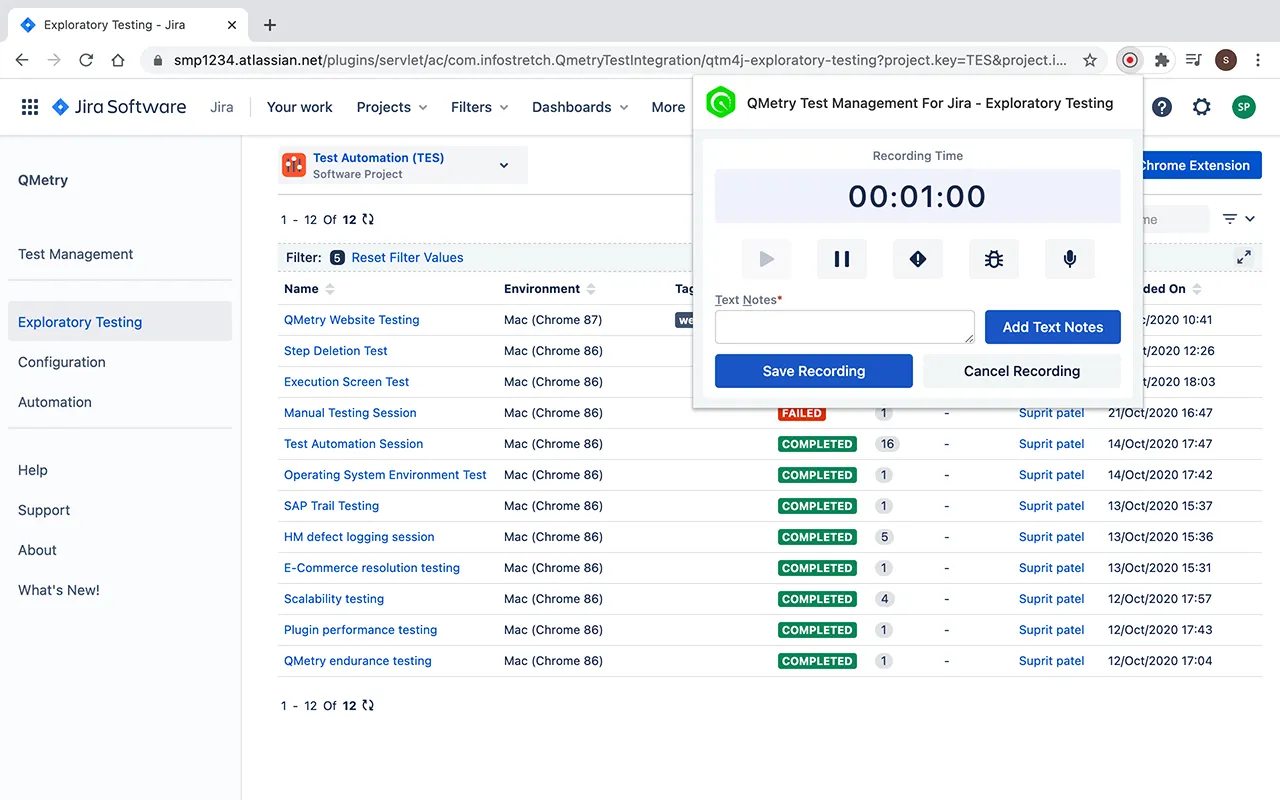Open About in sidebar
1280x800 pixels.
click(x=37, y=550)
